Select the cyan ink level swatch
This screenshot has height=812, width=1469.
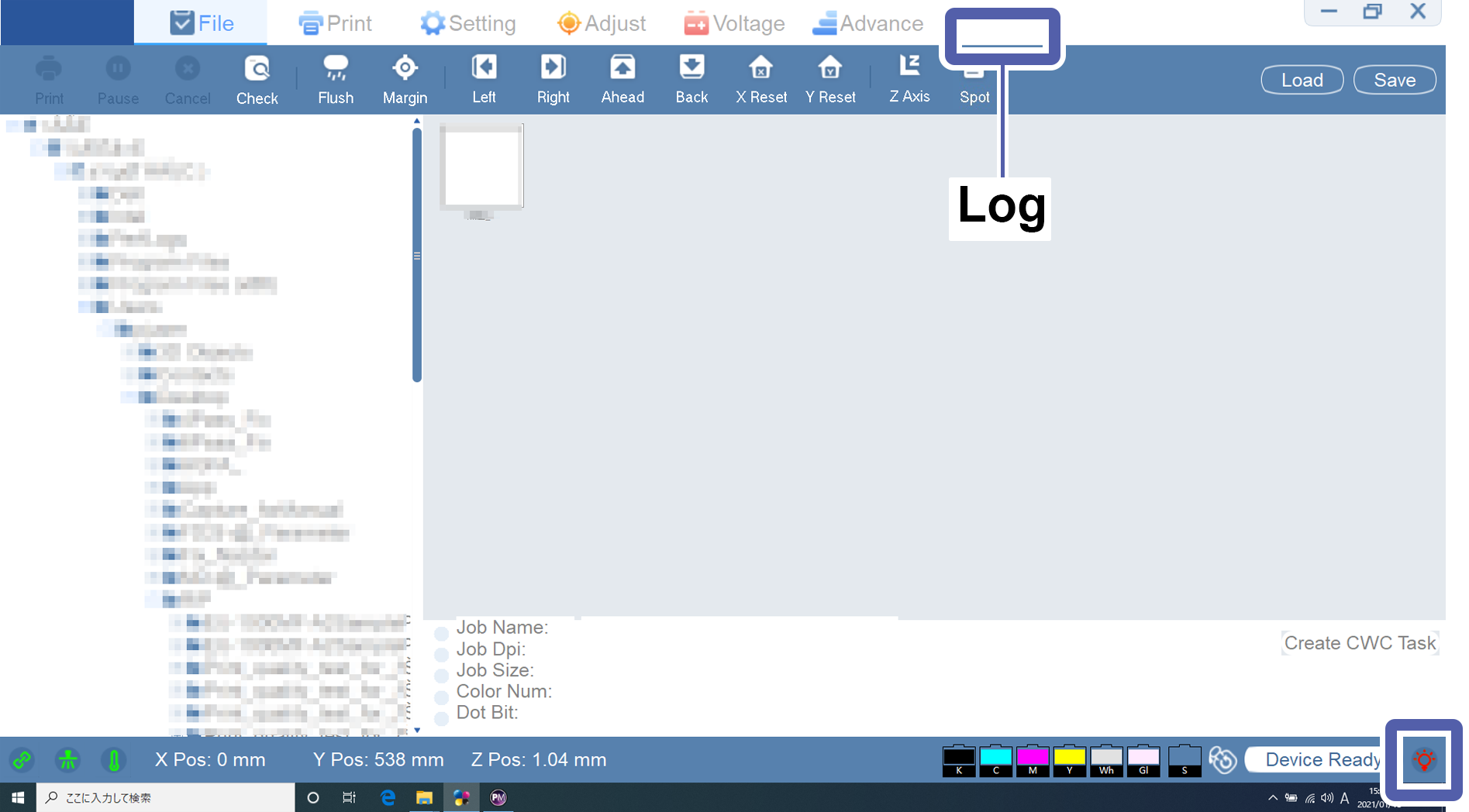tap(995, 759)
